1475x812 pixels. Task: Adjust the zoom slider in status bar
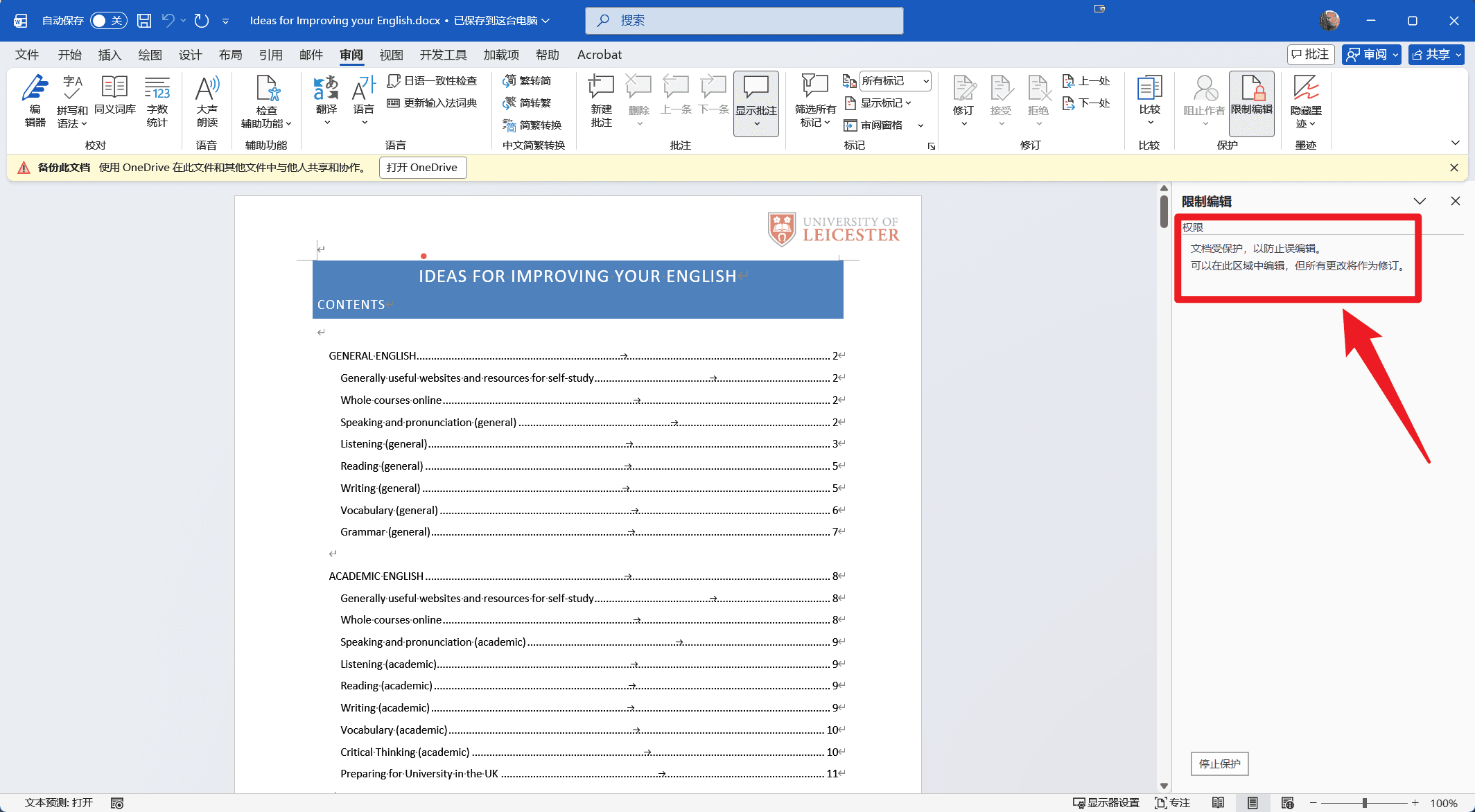pos(1364,803)
